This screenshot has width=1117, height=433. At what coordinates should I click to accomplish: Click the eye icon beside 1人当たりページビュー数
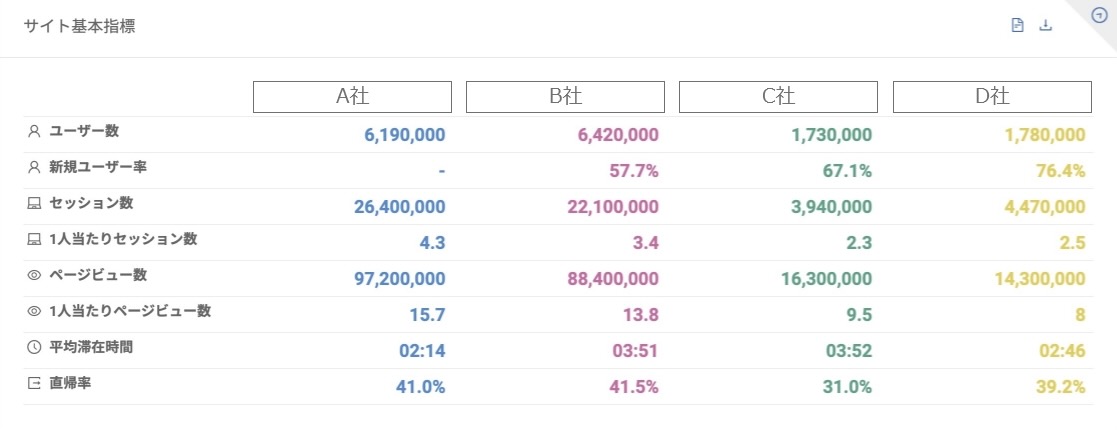click(x=34, y=311)
